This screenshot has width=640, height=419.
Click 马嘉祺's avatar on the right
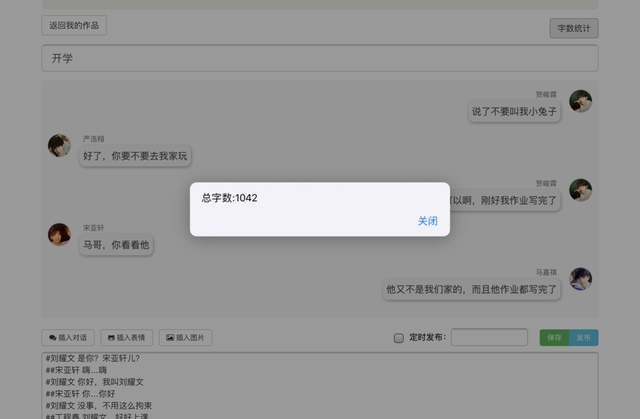580,279
